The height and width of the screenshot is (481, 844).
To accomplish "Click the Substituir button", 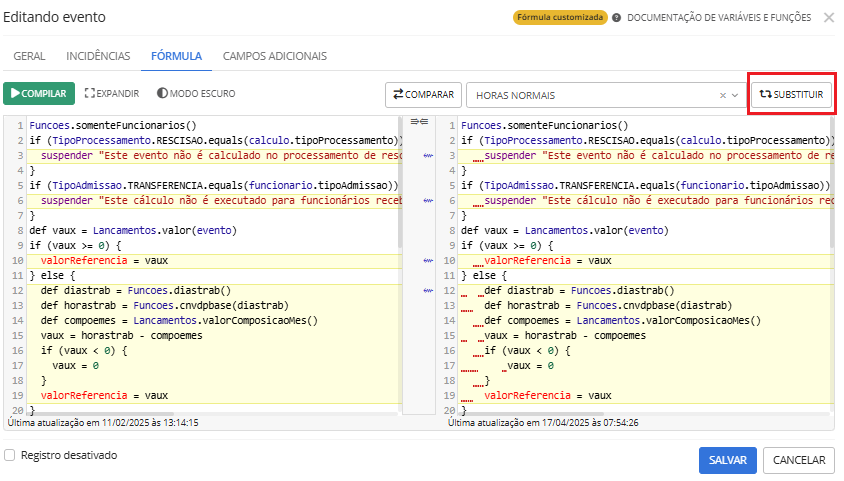I will tap(791, 95).
